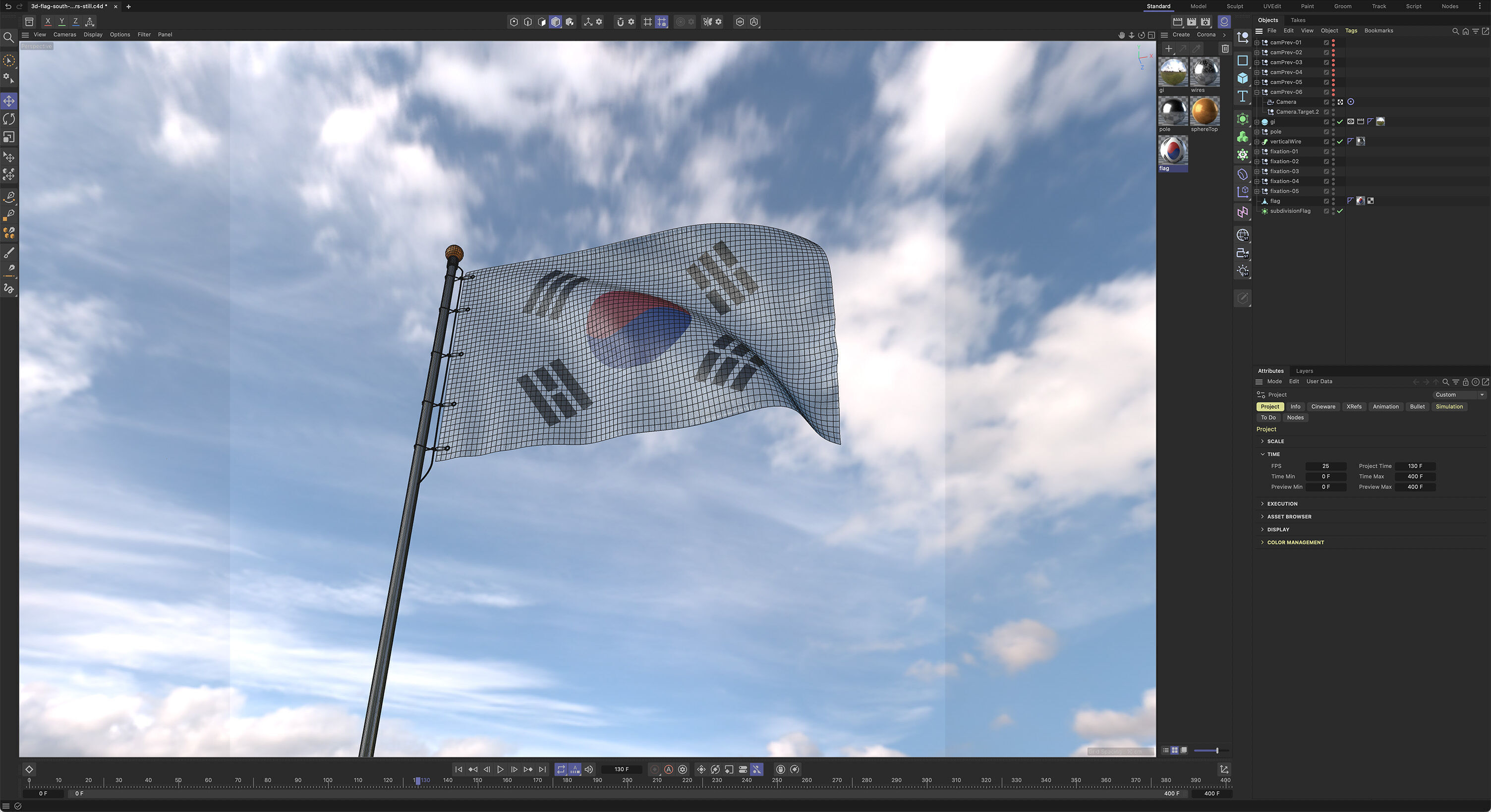
Task: Add Camera object from side palette
Action: [1243, 253]
